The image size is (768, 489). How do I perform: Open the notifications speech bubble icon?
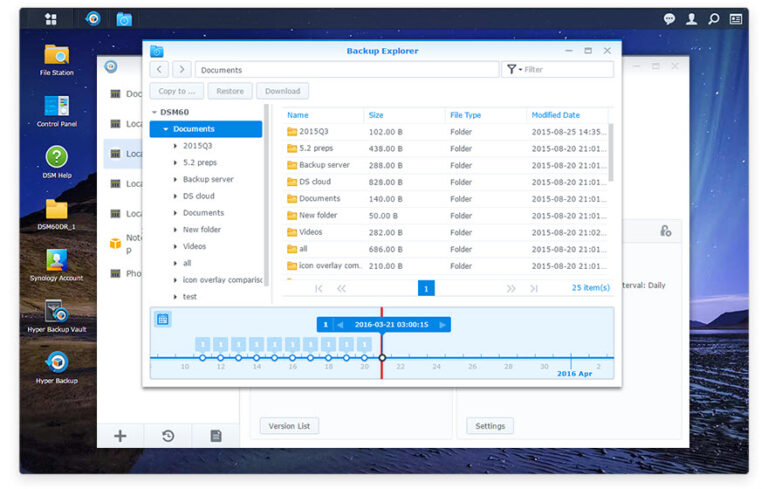669,19
